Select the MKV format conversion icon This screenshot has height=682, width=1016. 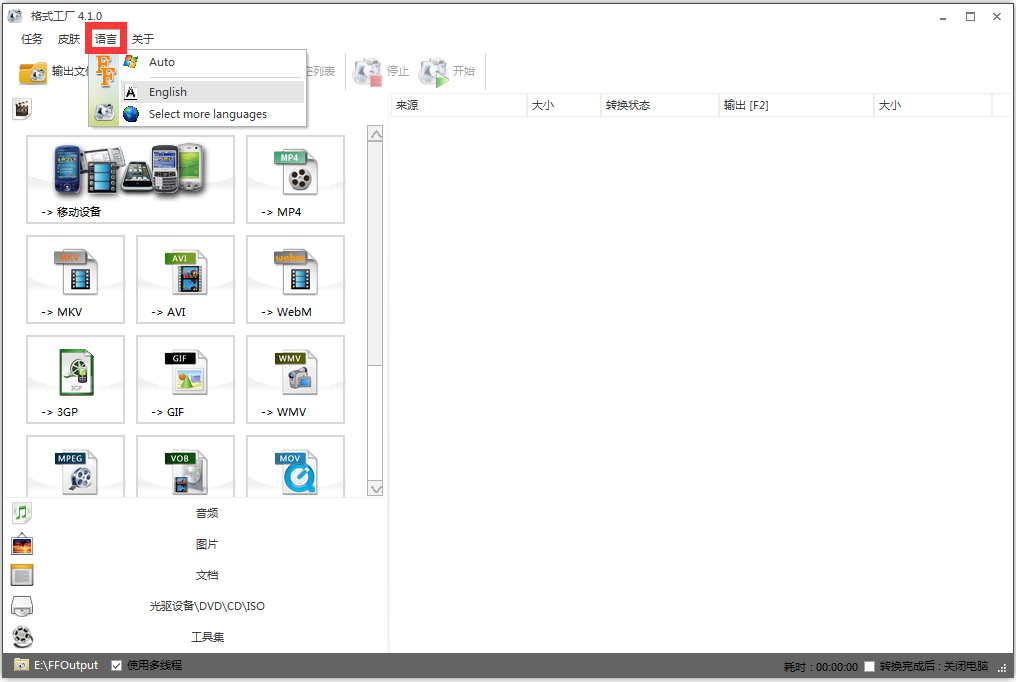pos(75,280)
